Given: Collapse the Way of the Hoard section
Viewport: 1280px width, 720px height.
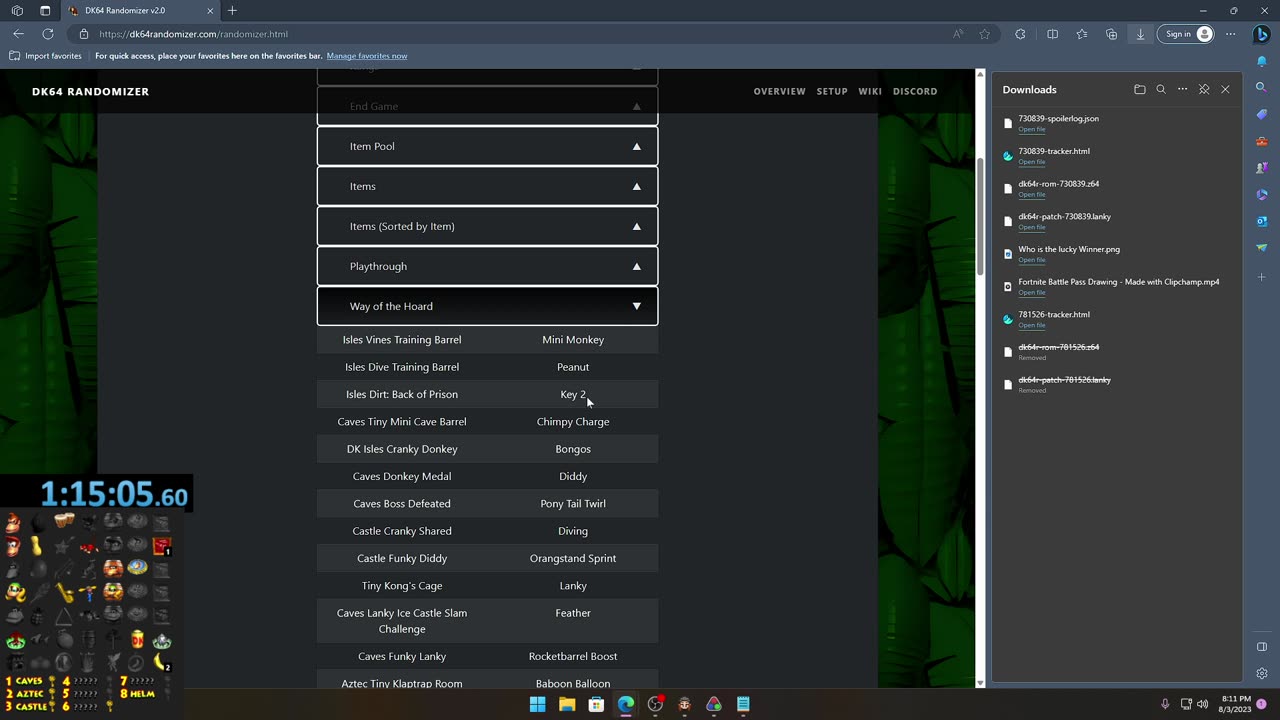Looking at the screenshot, I should pos(487,306).
